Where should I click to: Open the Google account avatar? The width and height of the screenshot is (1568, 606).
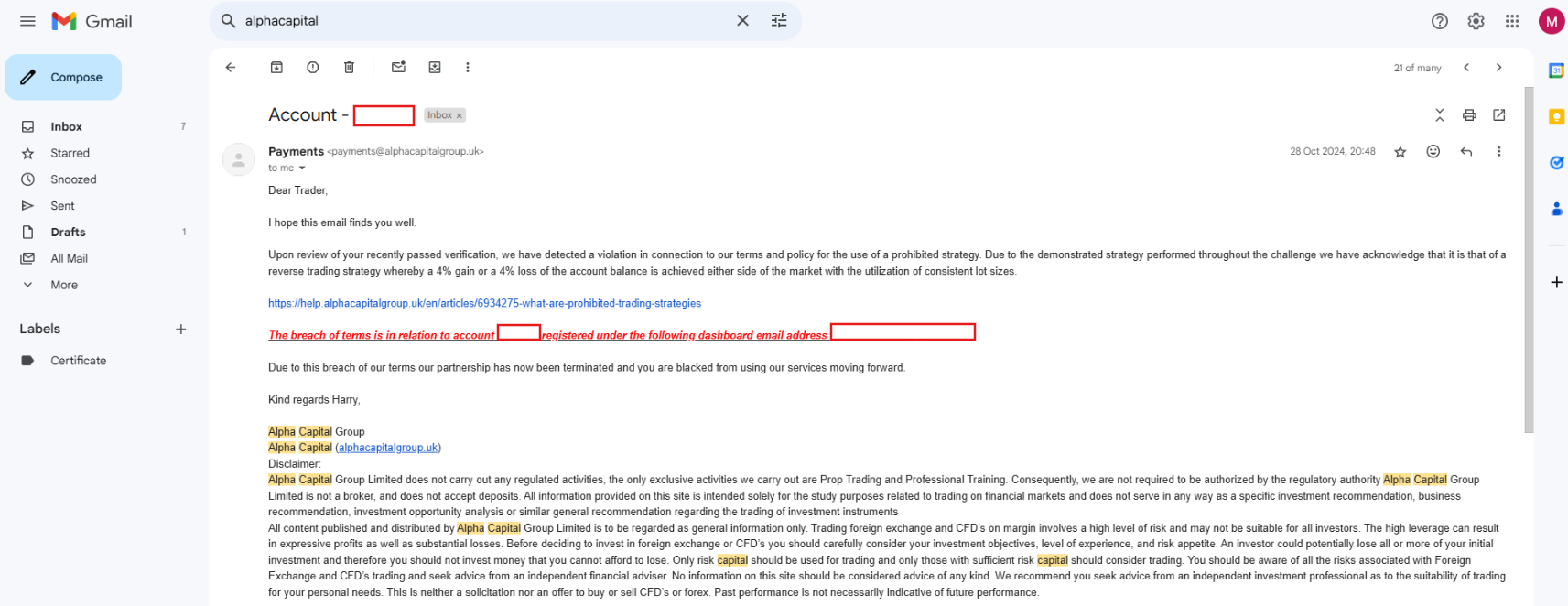(x=1552, y=21)
